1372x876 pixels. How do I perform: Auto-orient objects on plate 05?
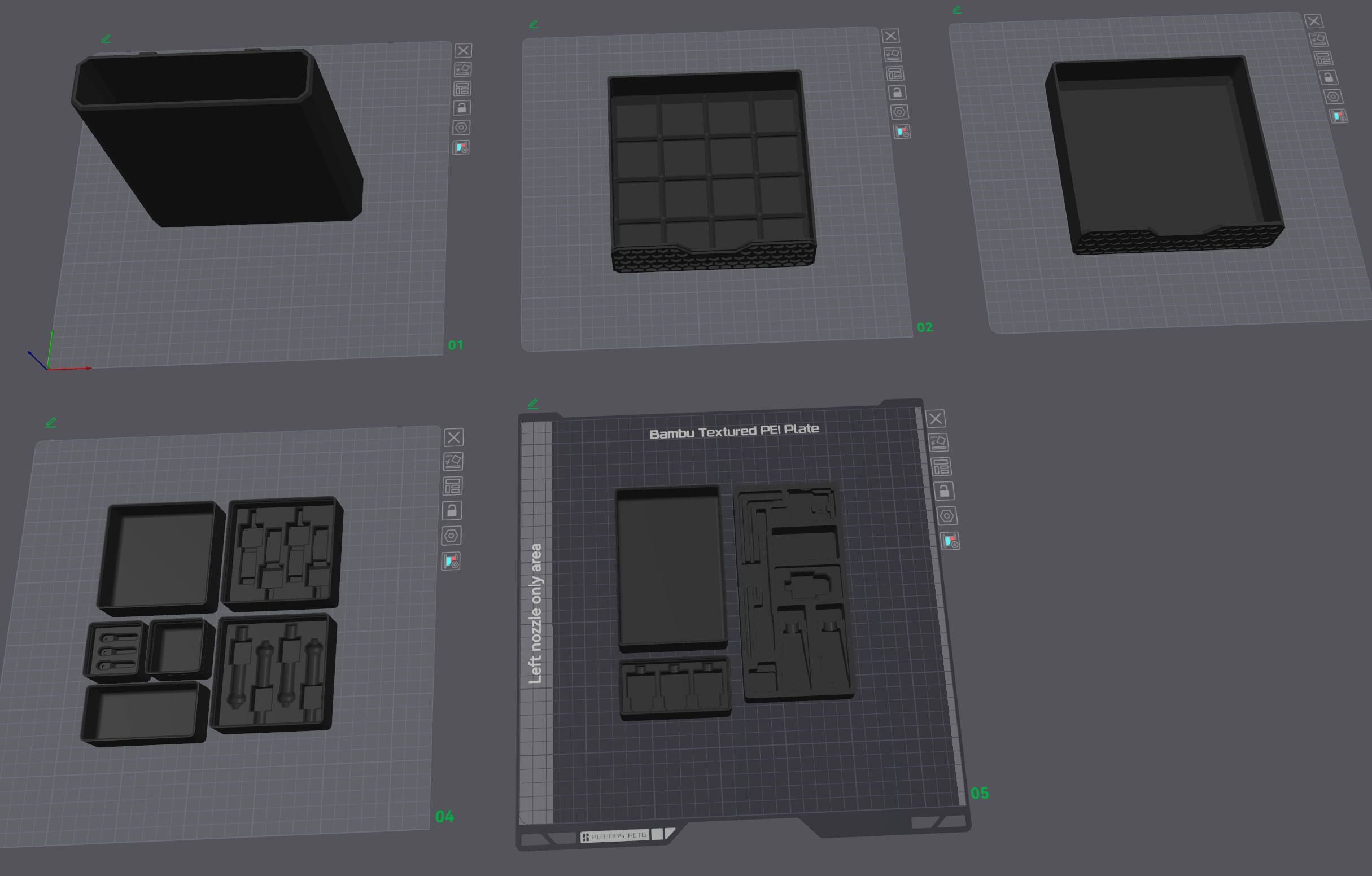938,443
